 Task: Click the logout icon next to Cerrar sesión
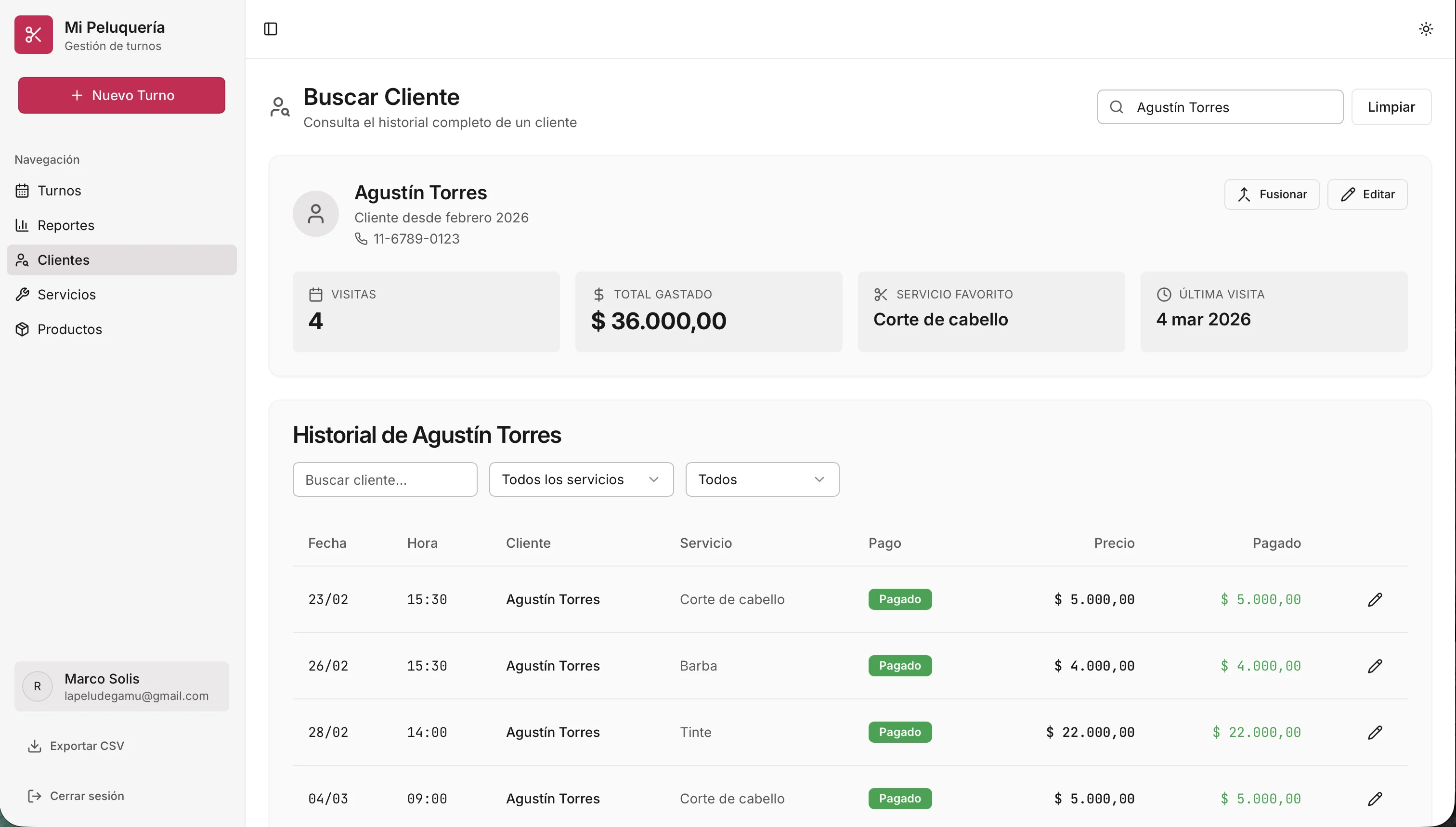click(x=35, y=795)
